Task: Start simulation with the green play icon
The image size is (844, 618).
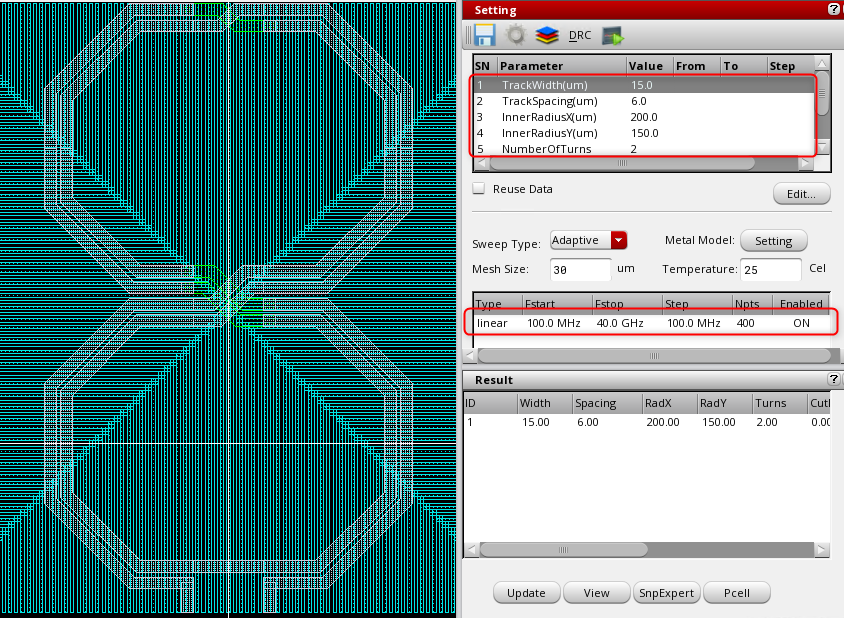Action: (x=612, y=36)
